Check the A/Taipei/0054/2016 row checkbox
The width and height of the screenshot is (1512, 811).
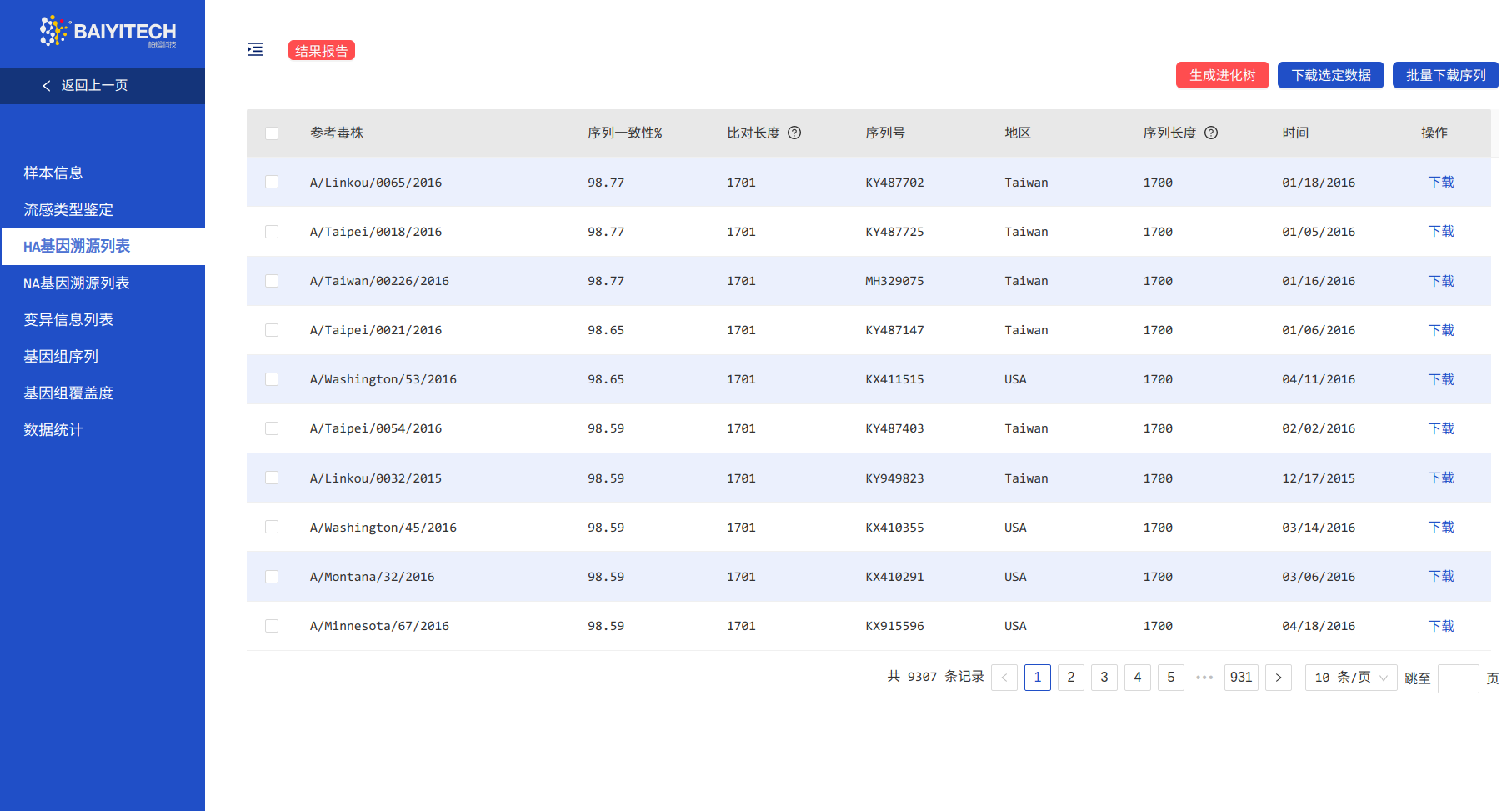[x=272, y=428]
